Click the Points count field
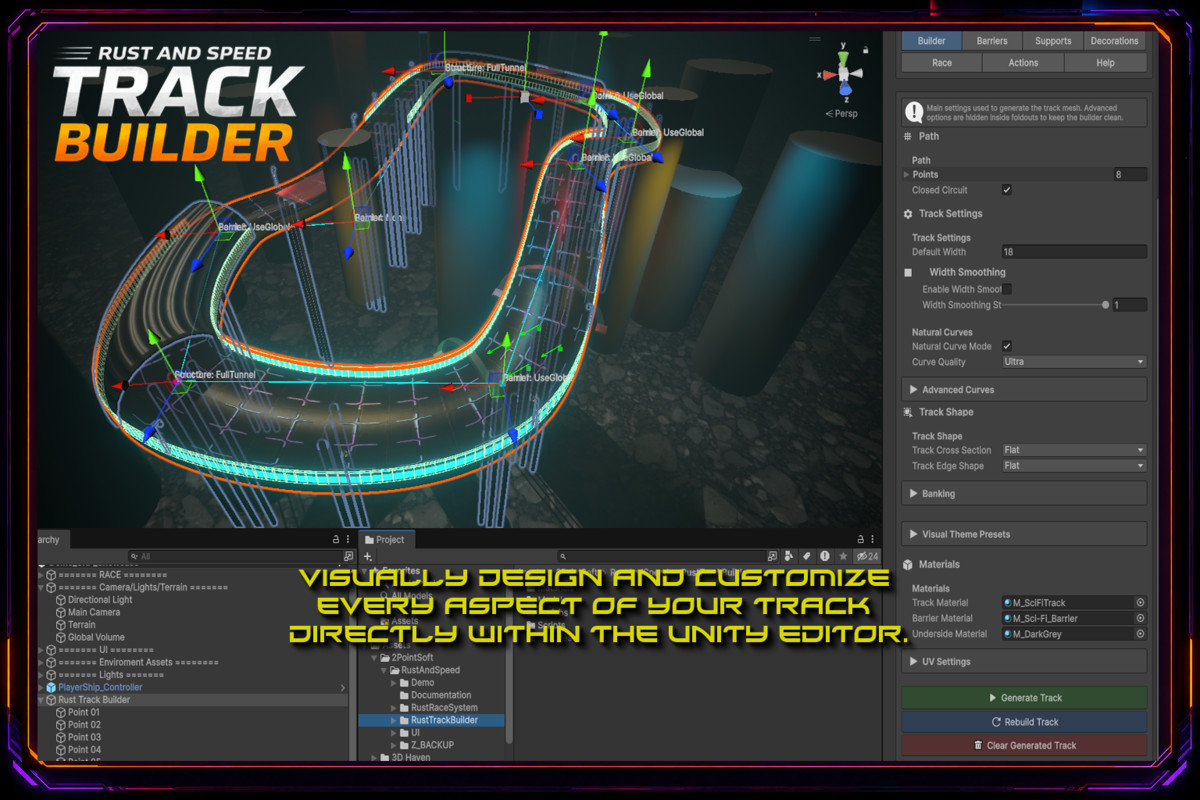Image resolution: width=1200 pixels, height=800 pixels. 1130,174
